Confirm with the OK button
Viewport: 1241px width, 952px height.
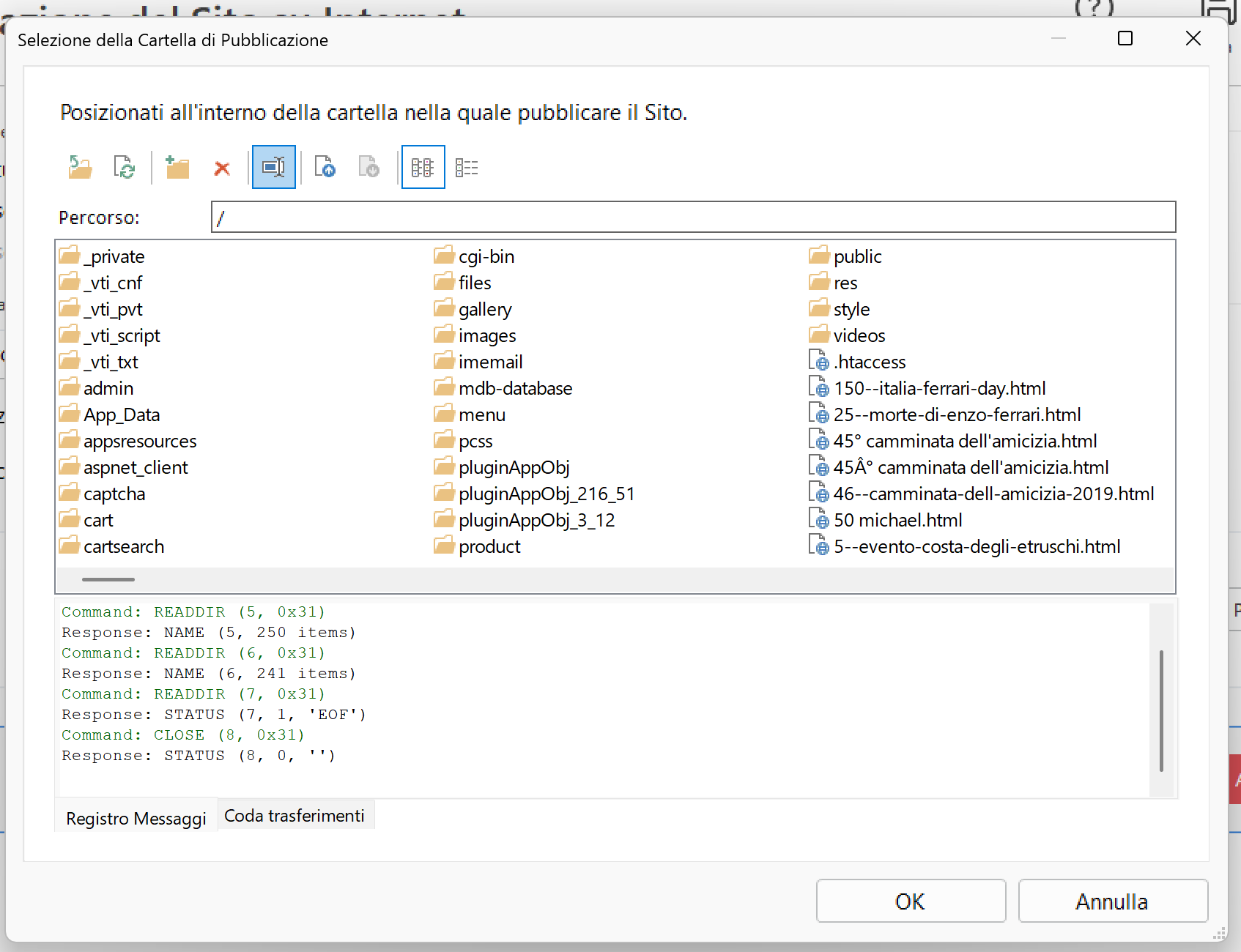click(x=911, y=901)
